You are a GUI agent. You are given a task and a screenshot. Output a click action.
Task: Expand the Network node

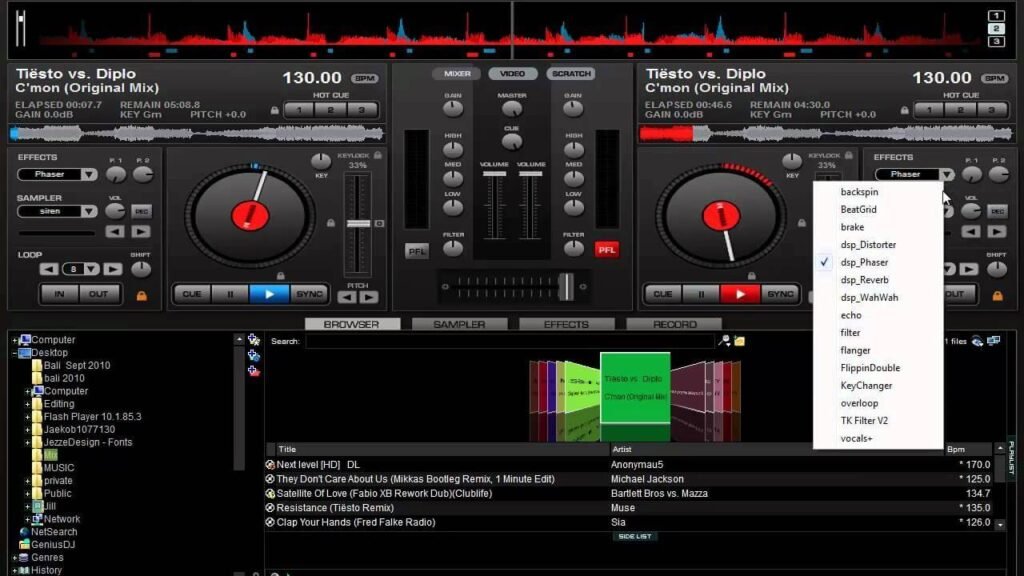point(27,519)
